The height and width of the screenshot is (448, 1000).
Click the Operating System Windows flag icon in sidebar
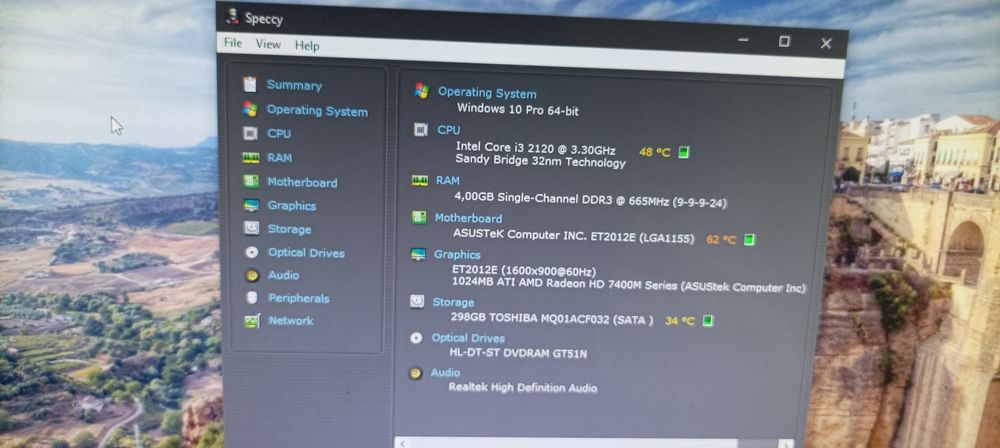coord(250,109)
